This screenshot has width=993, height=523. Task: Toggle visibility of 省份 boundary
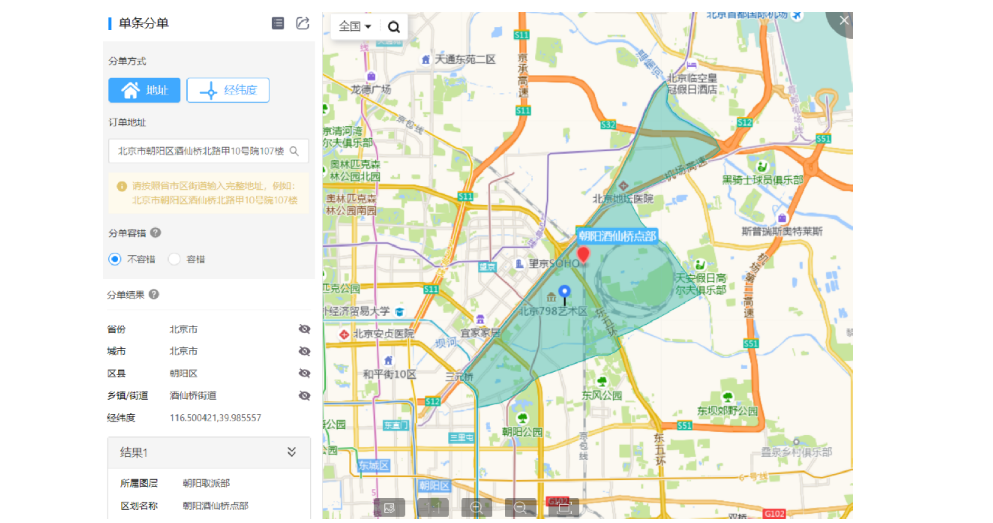pyautogui.click(x=304, y=329)
